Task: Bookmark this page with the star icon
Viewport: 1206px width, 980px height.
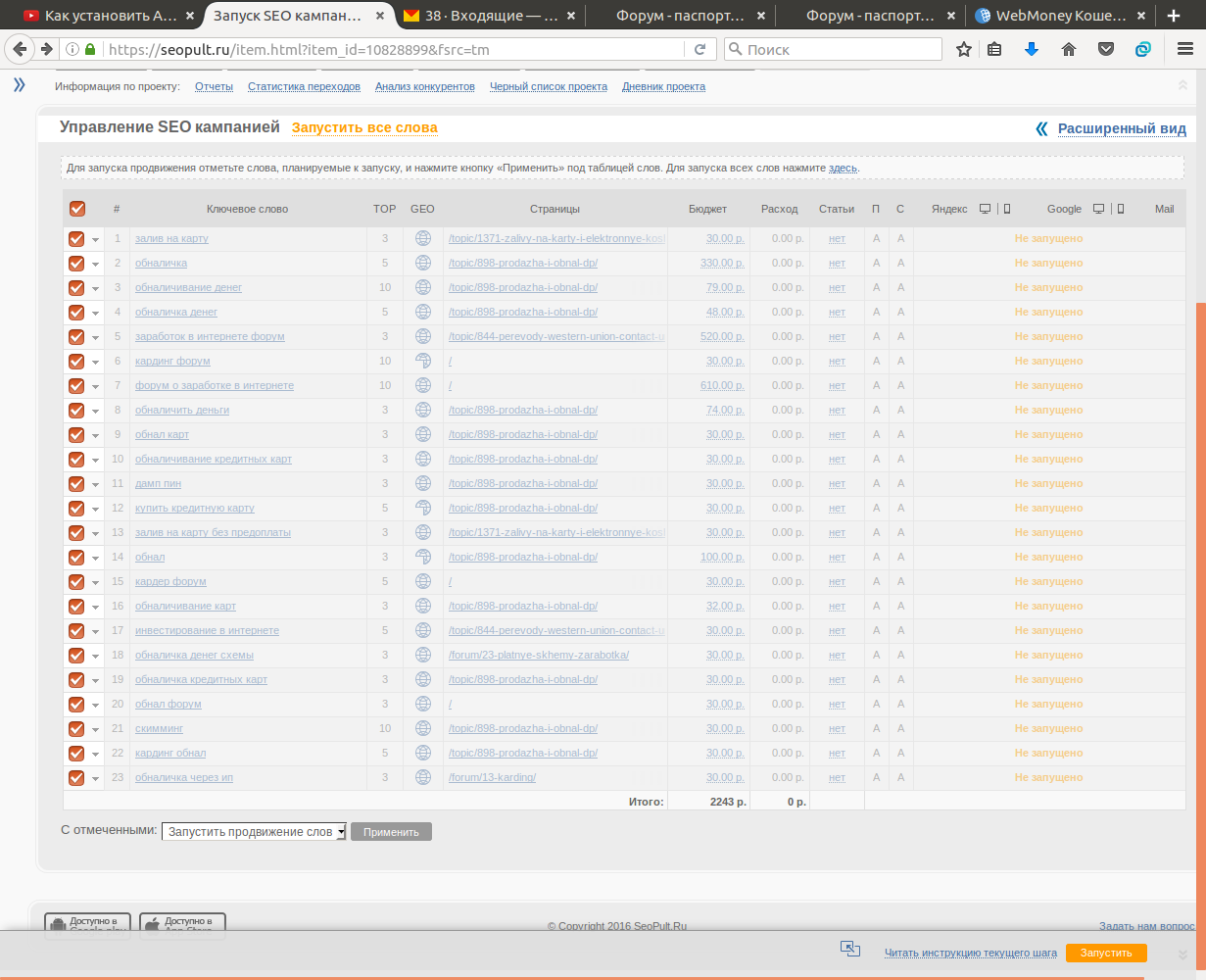Action: click(x=964, y=49)
